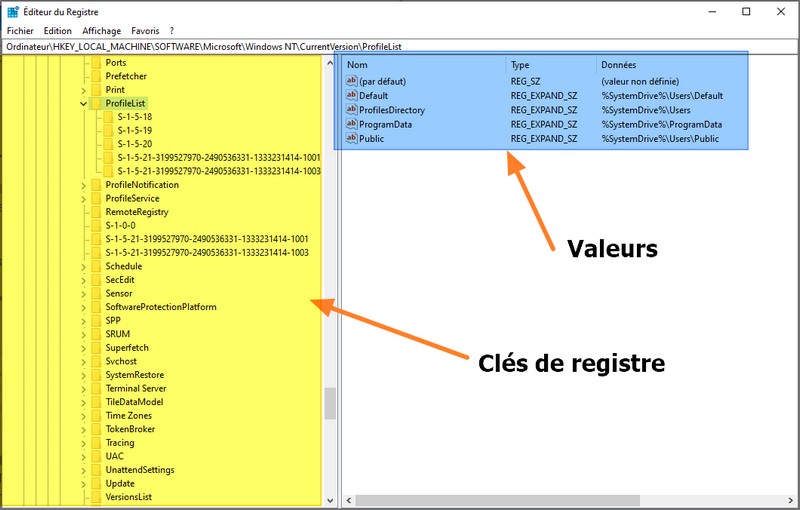This screenshot has height=510, width=800.
Task: Expand the Print key
Action: [x=83, y=90]
